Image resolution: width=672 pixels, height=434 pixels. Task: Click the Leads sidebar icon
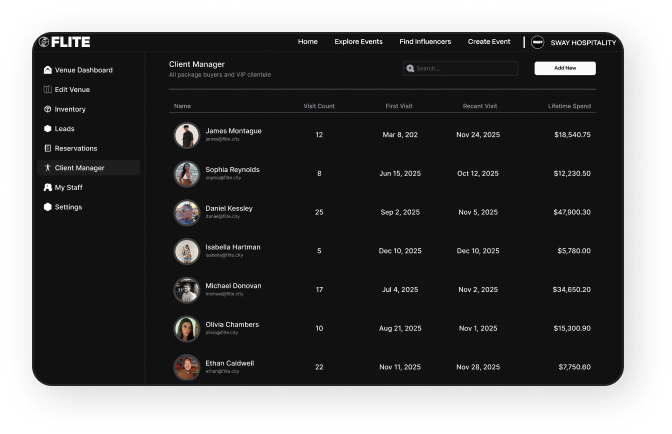point(47,129)
